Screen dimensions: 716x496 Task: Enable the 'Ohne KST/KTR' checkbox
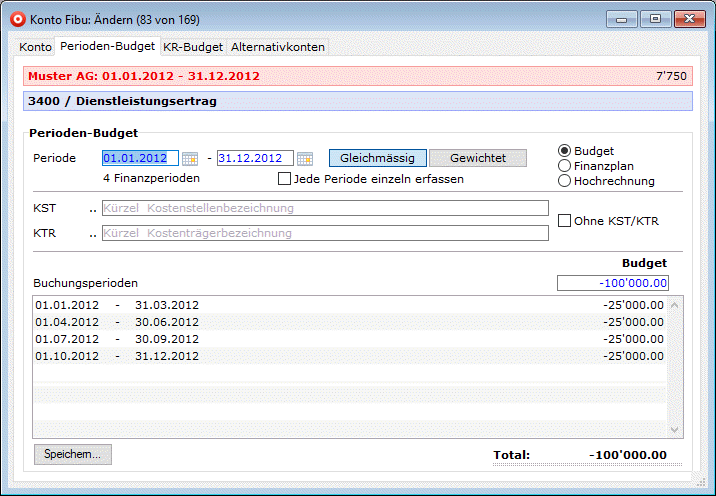pos(564,221)
